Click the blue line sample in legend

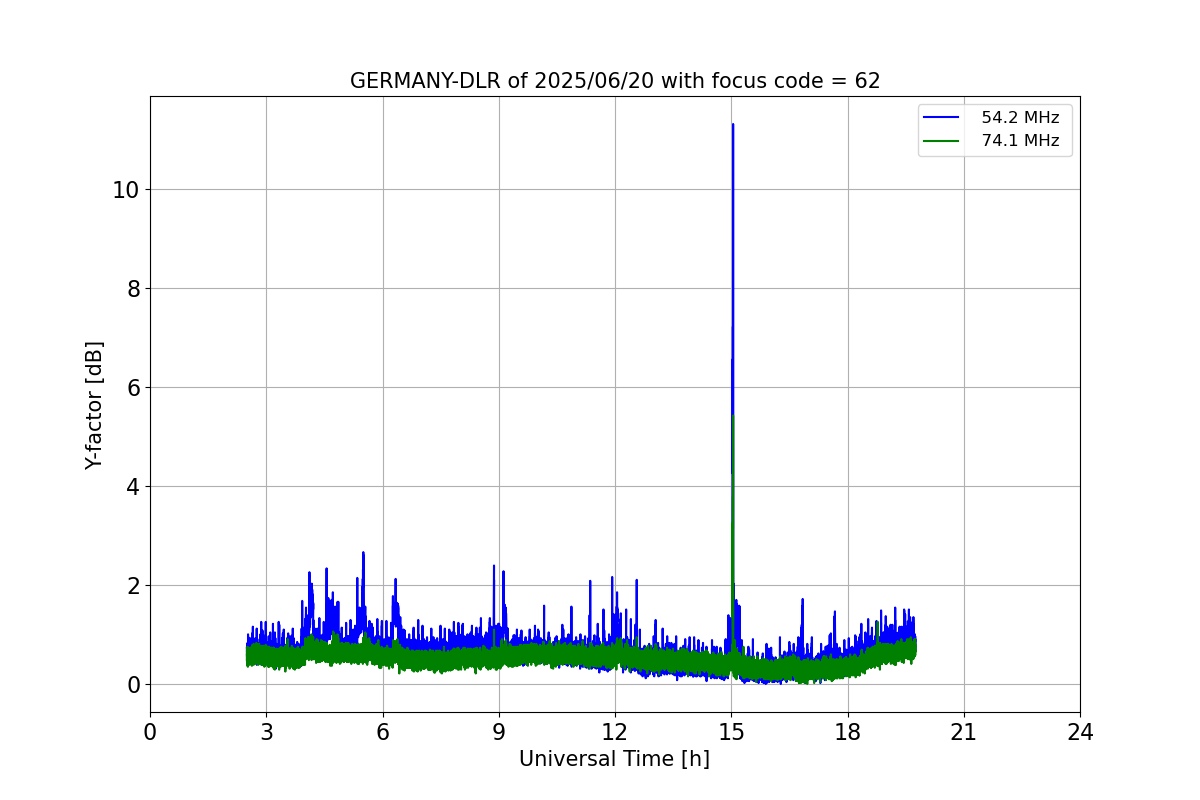point(941,118)
